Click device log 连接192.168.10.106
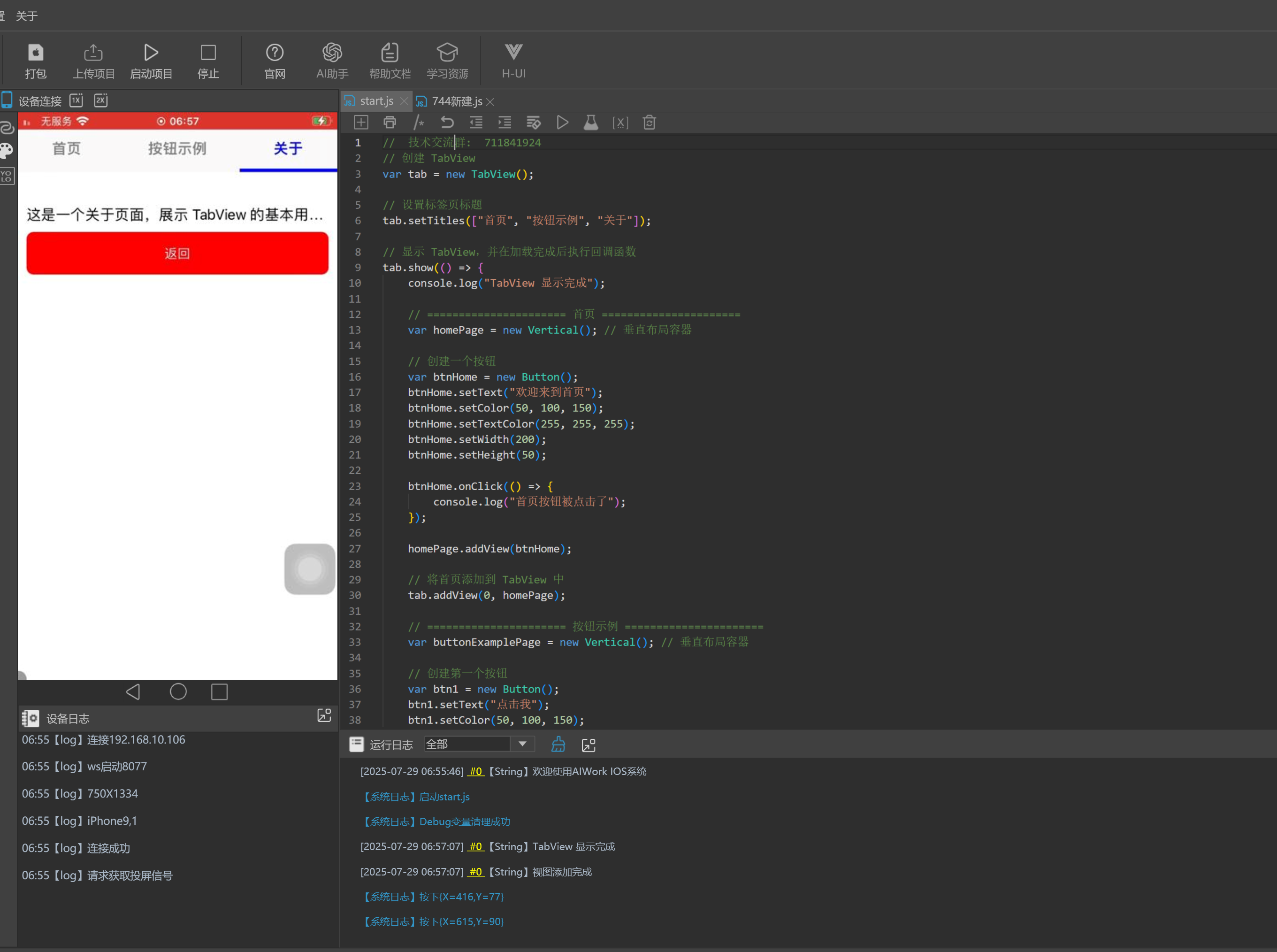 104,739
